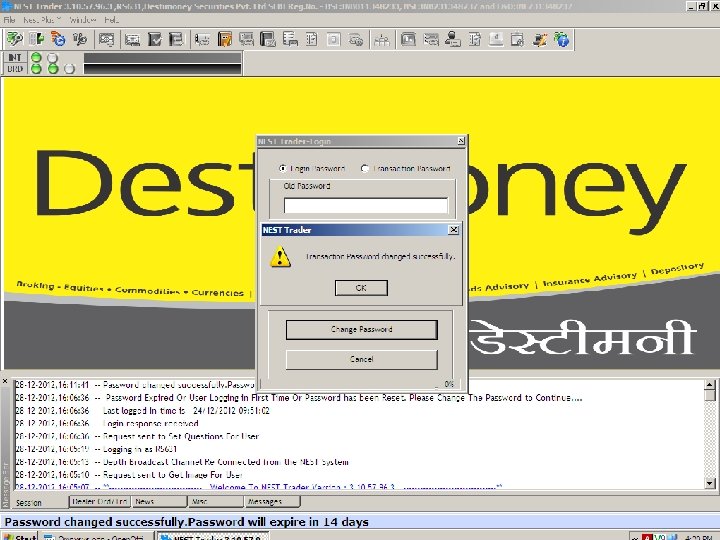Screen dimensions: 720x540
Task: Click the Depth Broadcast Channel Re Connected line
Action: [182, 462]
